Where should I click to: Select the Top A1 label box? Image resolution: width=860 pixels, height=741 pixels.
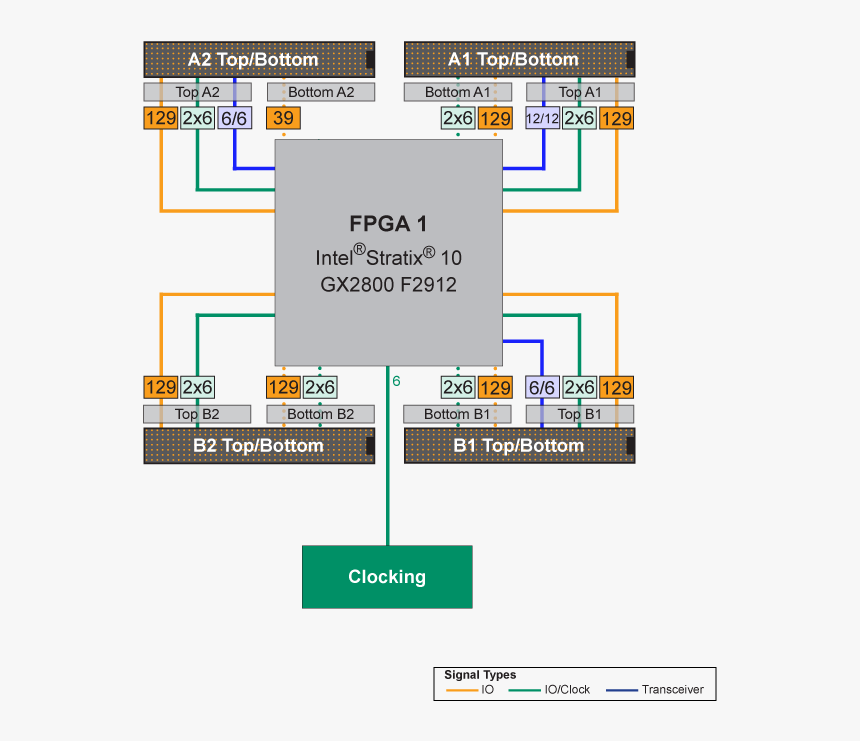point(580,92)
